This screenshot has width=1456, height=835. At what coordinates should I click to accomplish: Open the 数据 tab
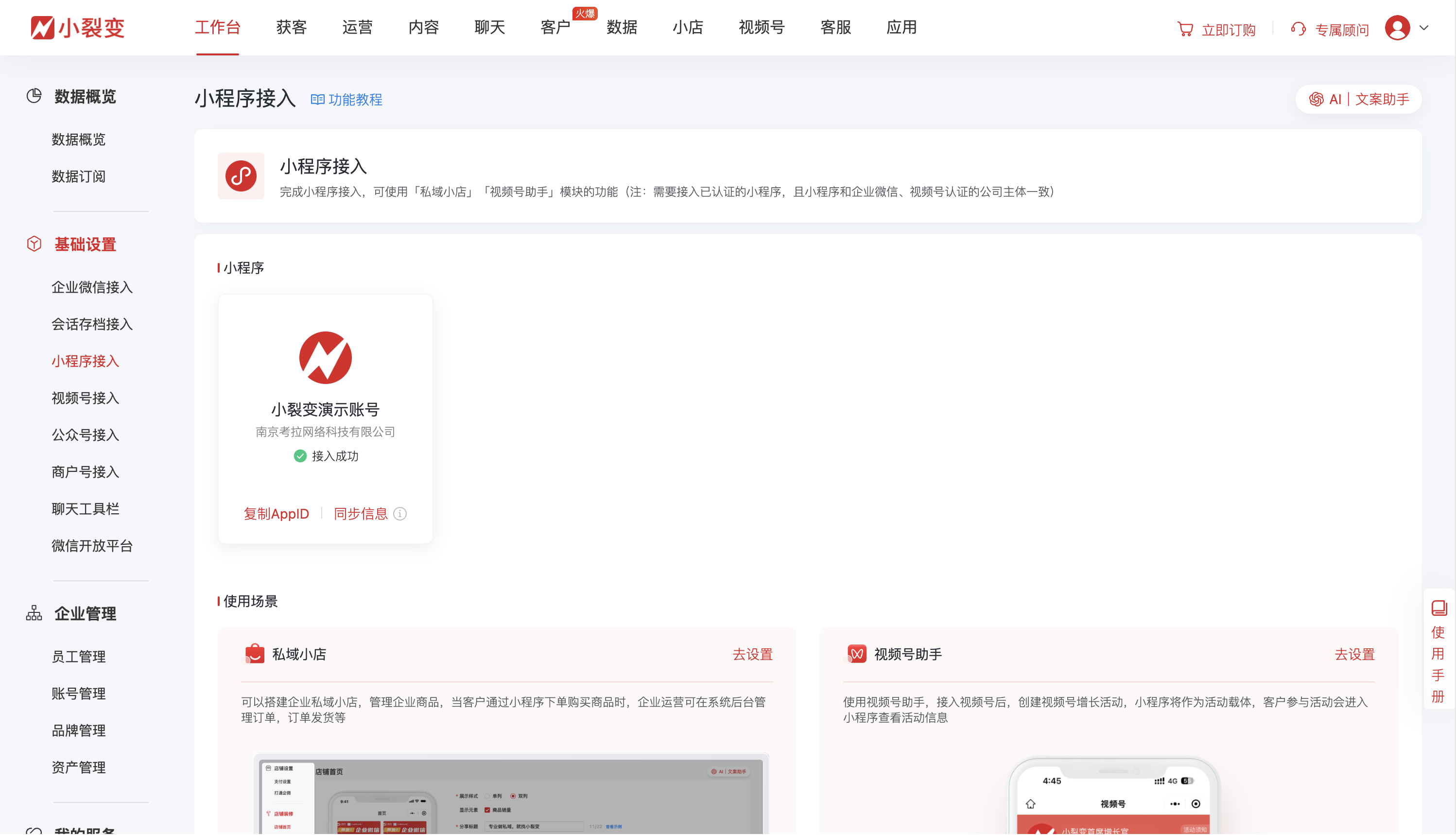[622, 27]
